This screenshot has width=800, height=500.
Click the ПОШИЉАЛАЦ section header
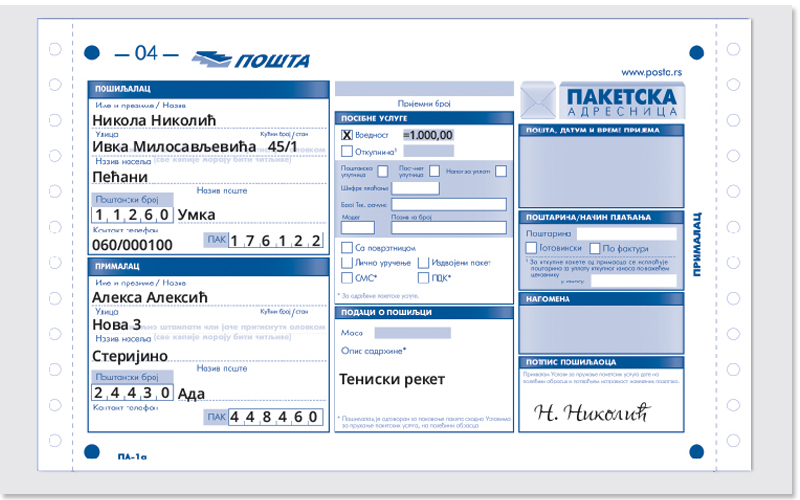[x=208, y=89]
